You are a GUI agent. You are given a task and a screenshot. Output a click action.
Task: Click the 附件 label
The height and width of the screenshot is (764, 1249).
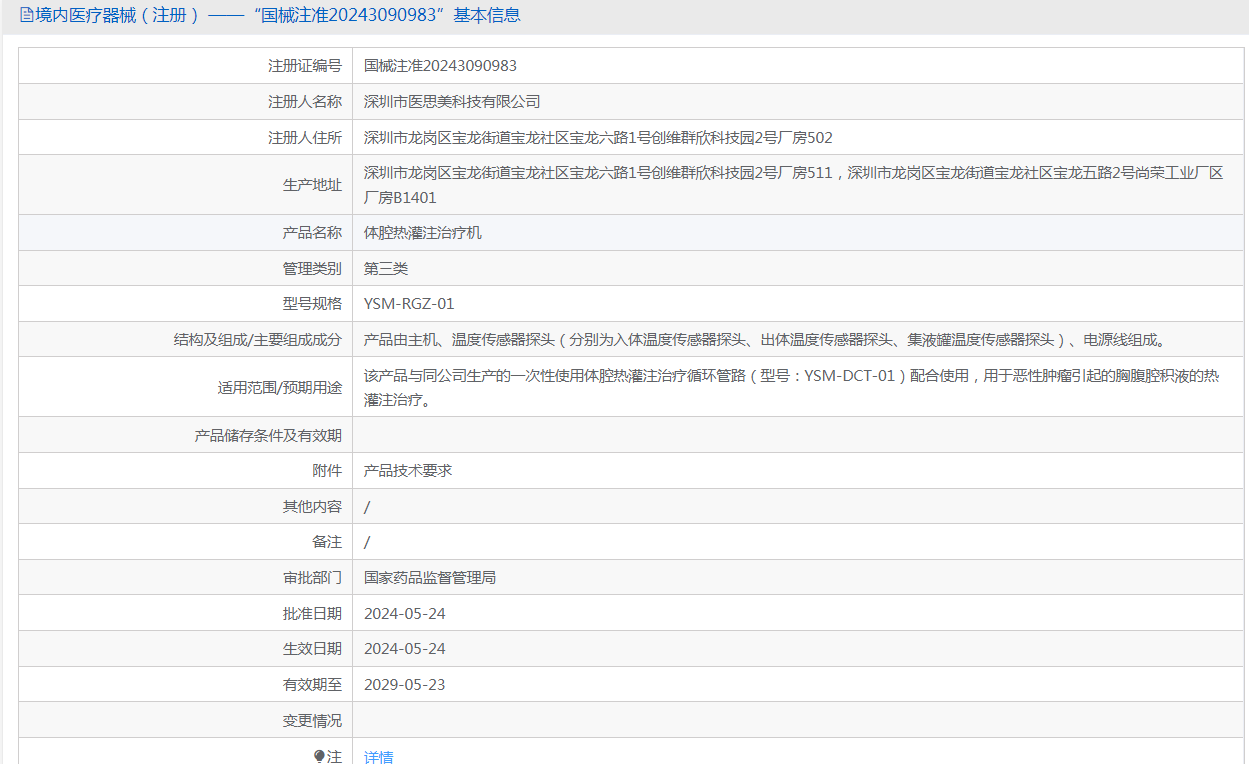coord(327,471)
